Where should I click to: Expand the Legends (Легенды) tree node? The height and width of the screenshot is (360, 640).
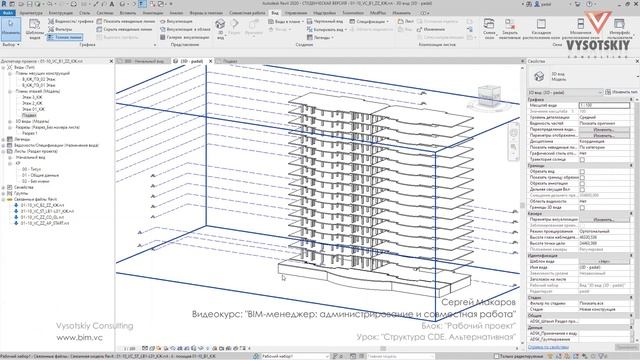tap(4, 139)
